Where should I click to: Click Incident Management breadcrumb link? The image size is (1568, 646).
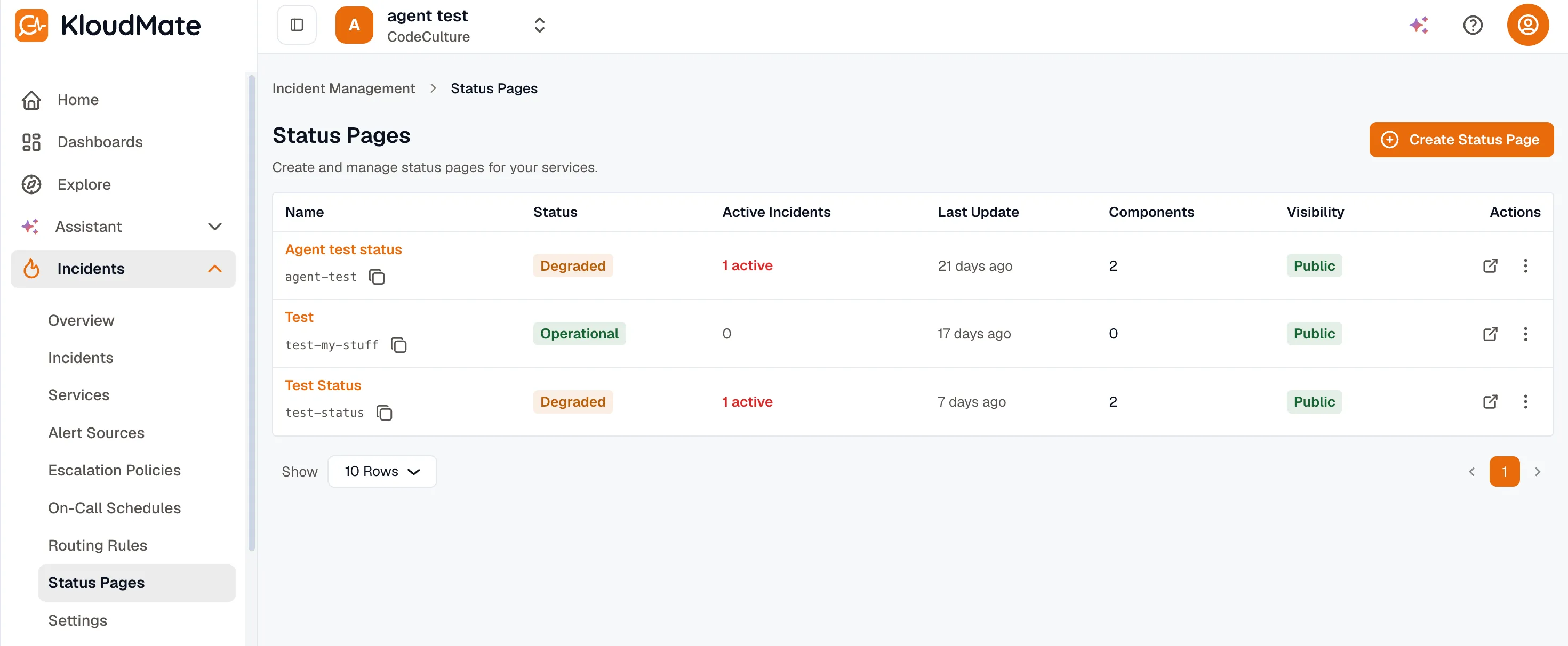343,88
